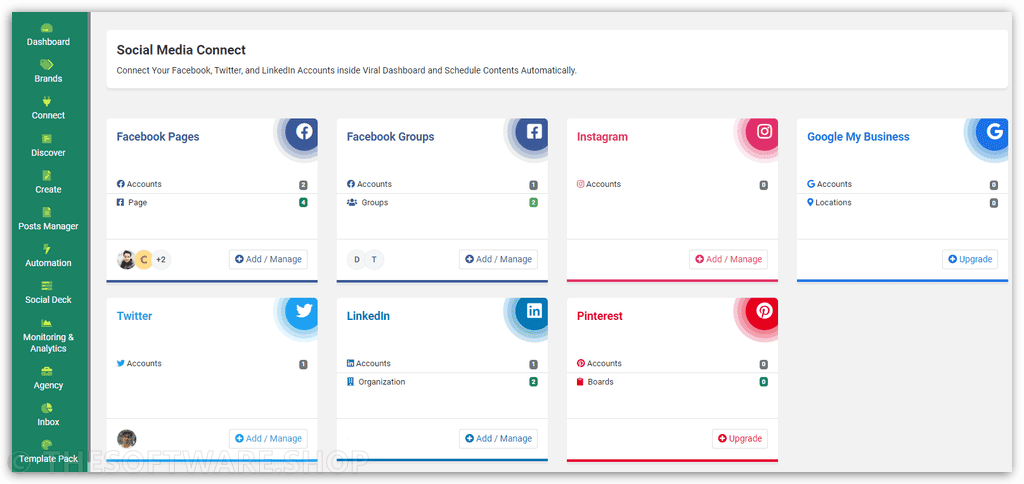Screen dimensions: 1024x484
Task: Click Add / Manage on Facebook Pages card
Action: (x=268, y=259)
